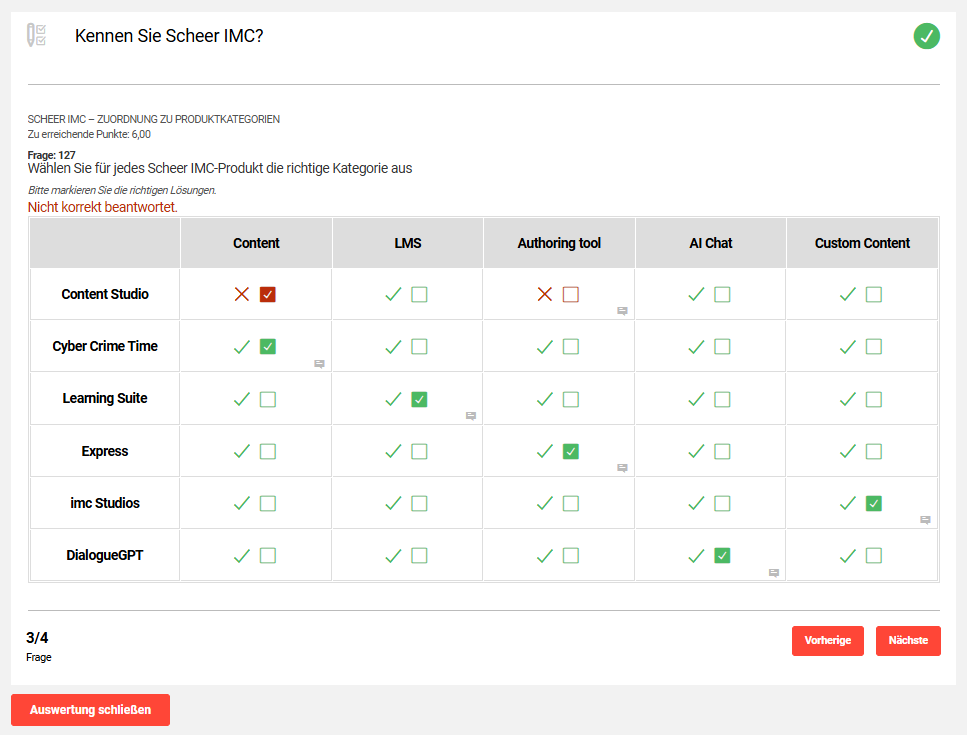Viewport: 967px width, 735px height.
Task: Check the LMS checkbox for Content Studio
Action: click(x=419, y=294)
